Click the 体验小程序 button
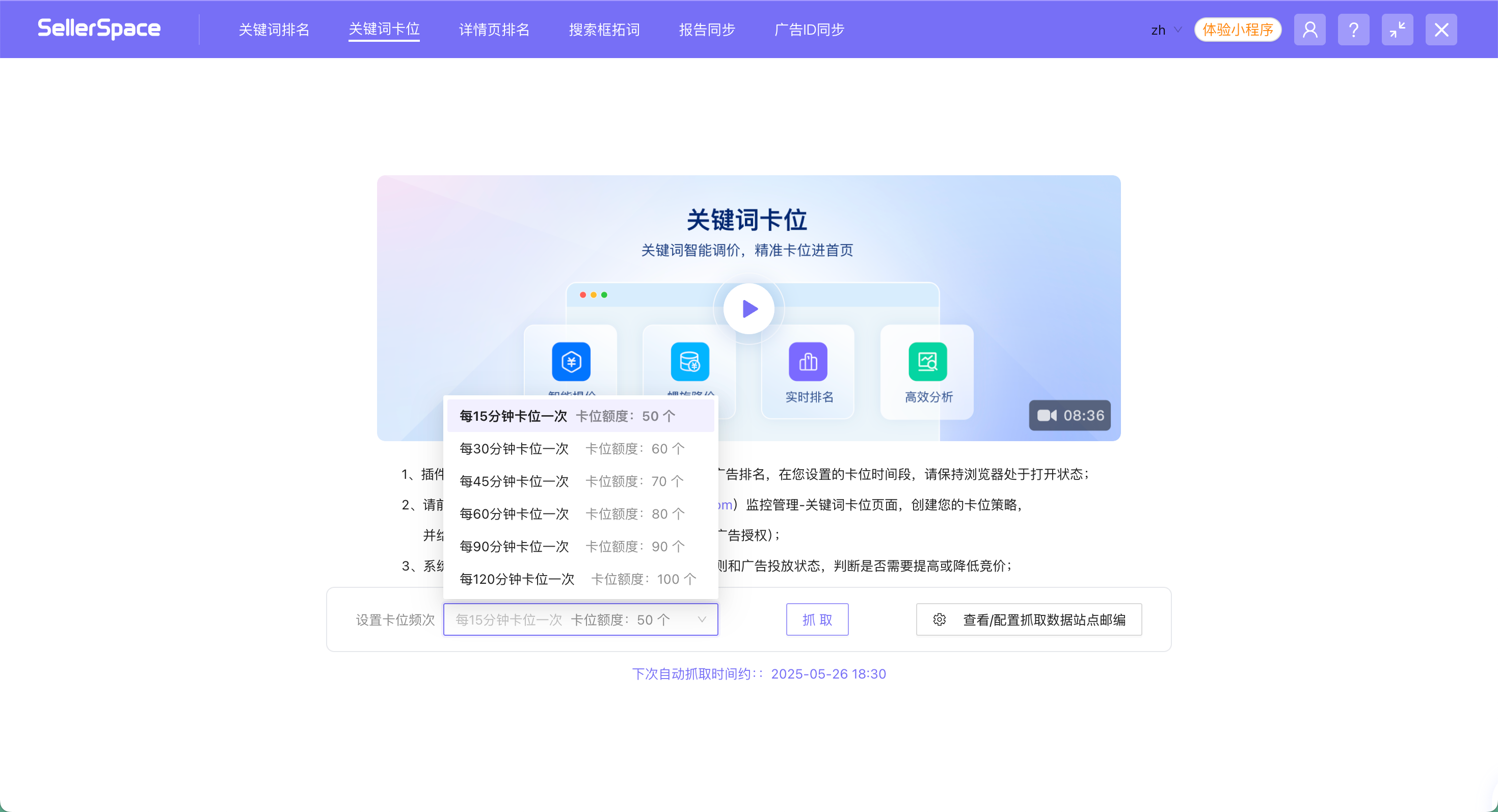Viewport: 1498px width, 812px height. tap(1238, 29)
